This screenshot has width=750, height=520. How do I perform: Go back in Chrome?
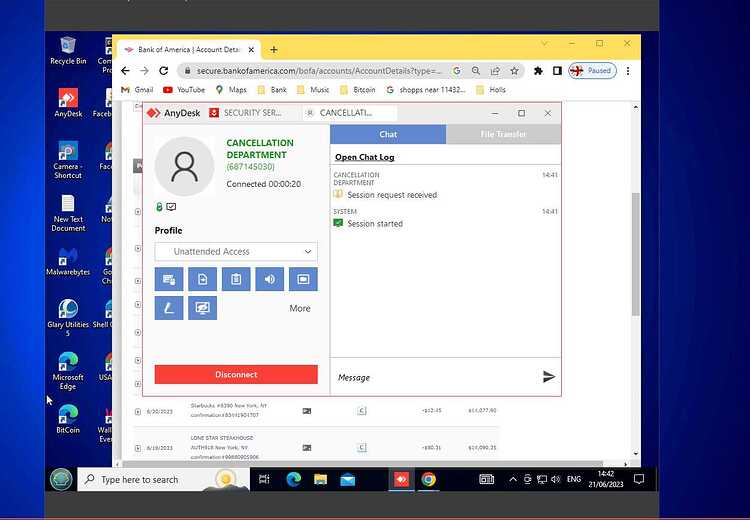tap(125, 71)
